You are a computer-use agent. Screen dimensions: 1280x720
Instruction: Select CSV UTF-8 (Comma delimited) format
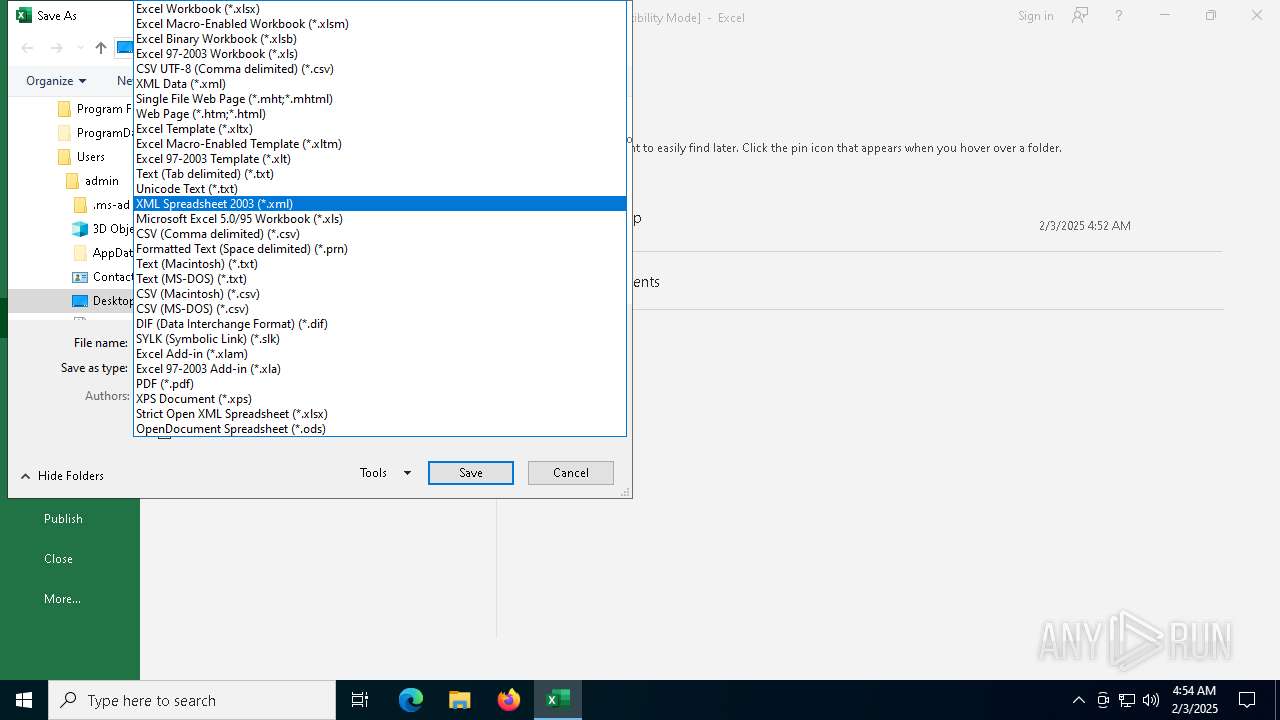tap(380, 69)
